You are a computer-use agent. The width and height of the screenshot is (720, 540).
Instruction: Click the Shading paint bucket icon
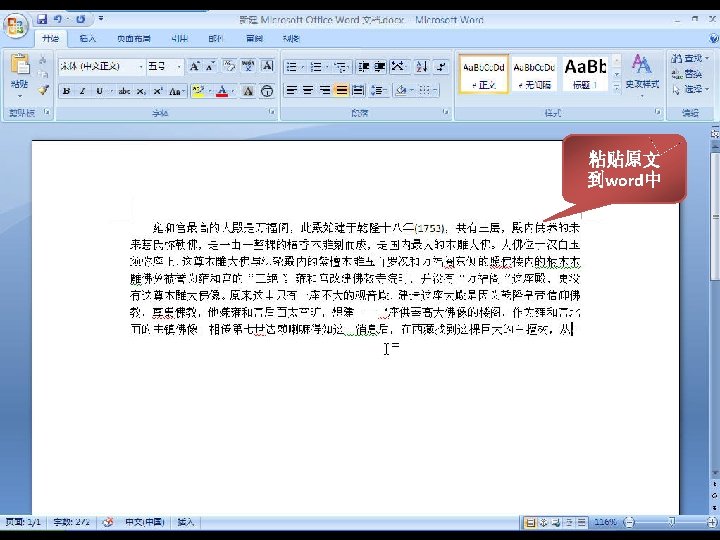[x=401, y=90]
